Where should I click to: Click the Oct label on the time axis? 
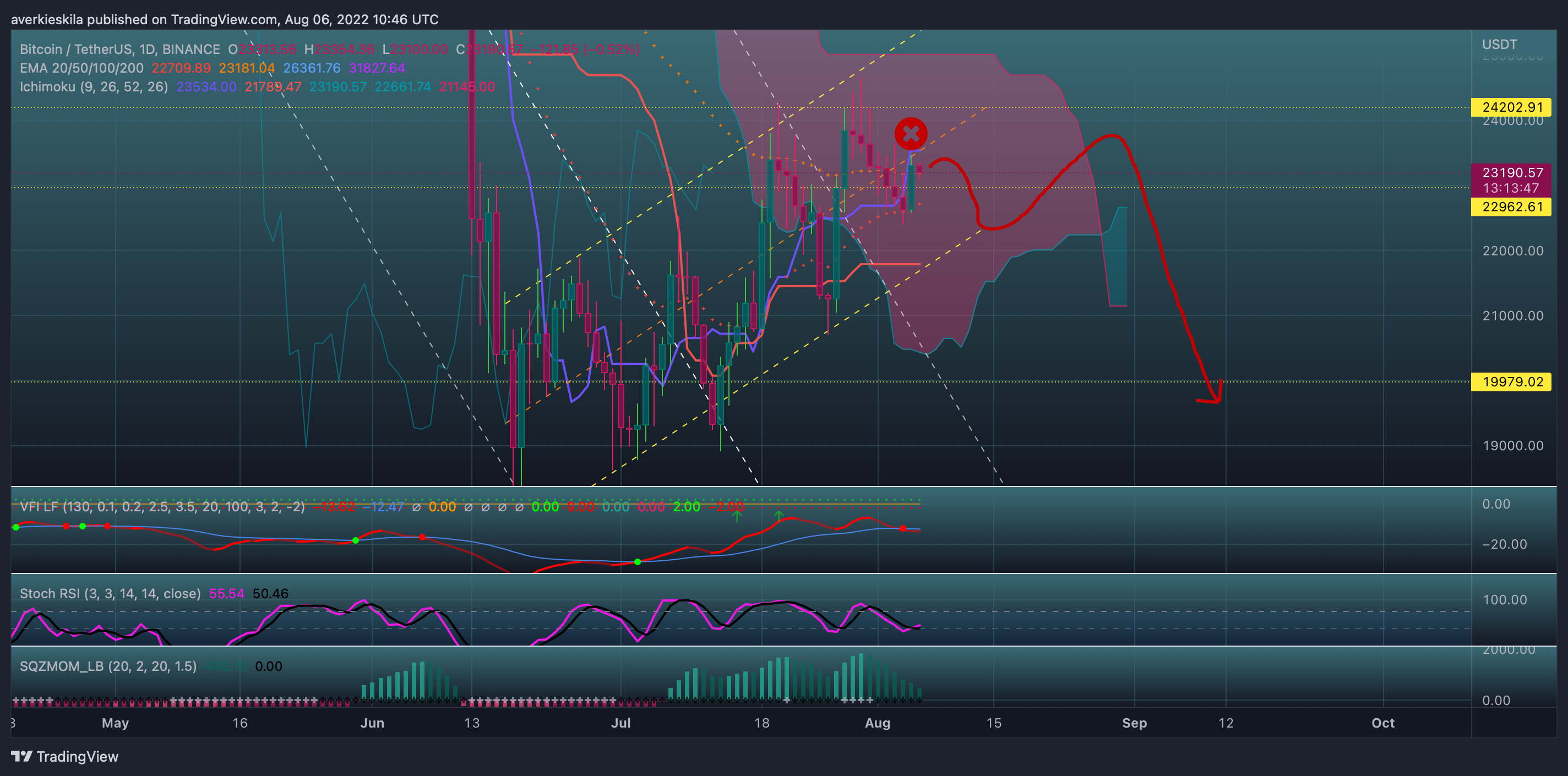pyautogui.click(x=1383, y=723)
